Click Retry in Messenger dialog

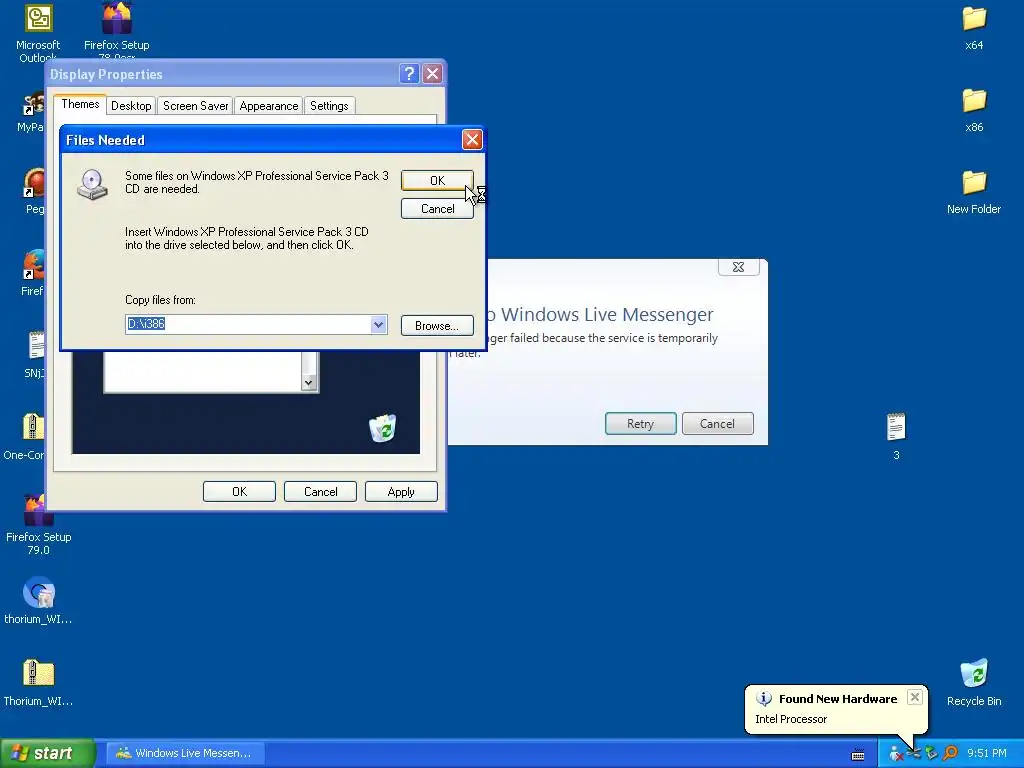[640, 424]
